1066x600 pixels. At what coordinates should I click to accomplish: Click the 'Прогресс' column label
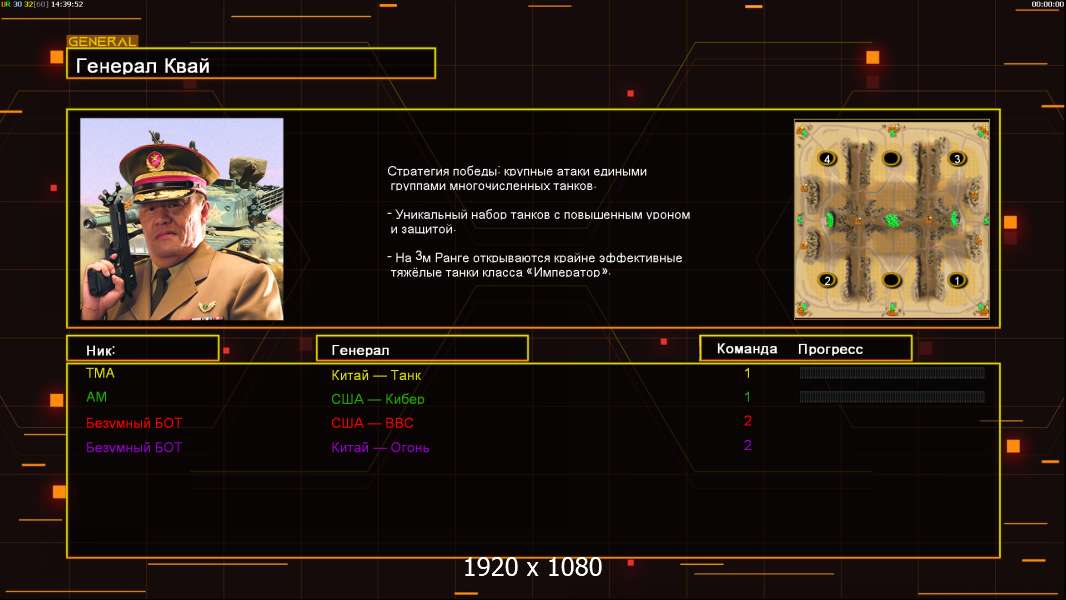tap(830, 349)
